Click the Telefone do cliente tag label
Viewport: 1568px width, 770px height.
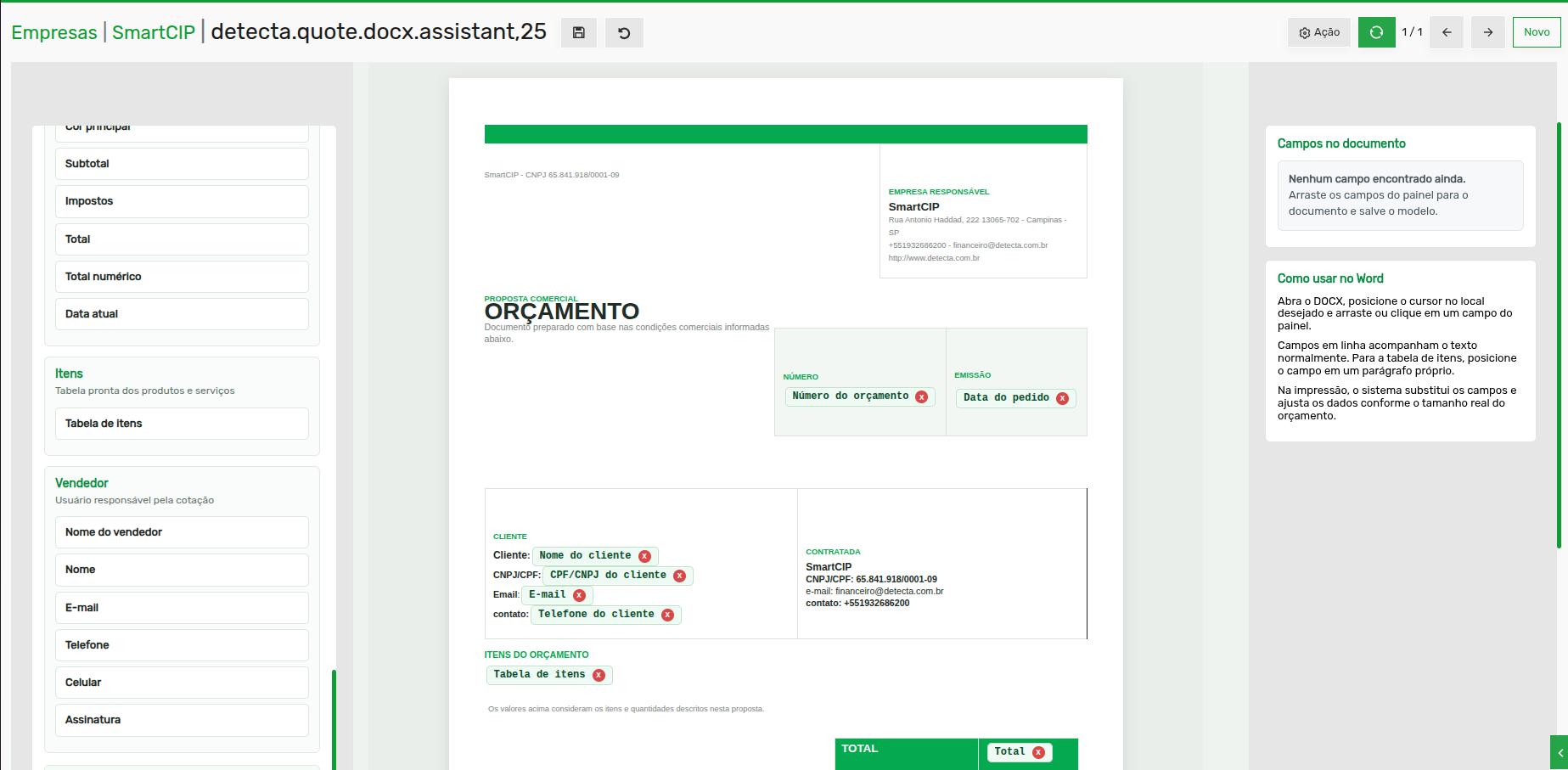pyautogui.click(x=596, y=615)
